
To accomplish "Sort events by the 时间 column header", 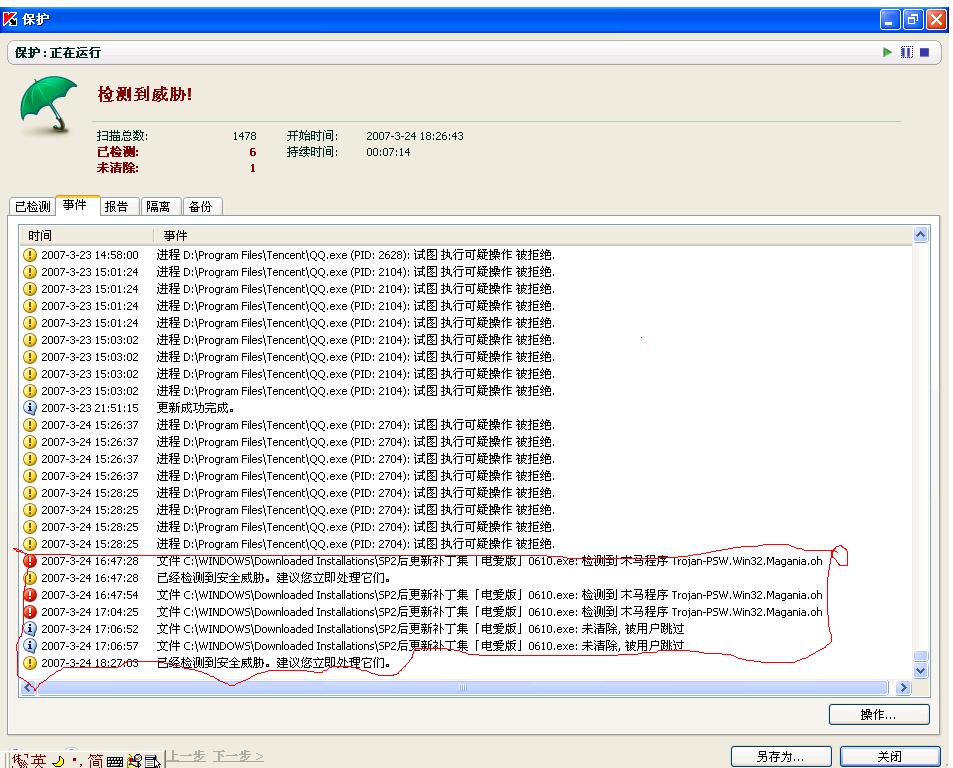I will click(x=85, y=235).
